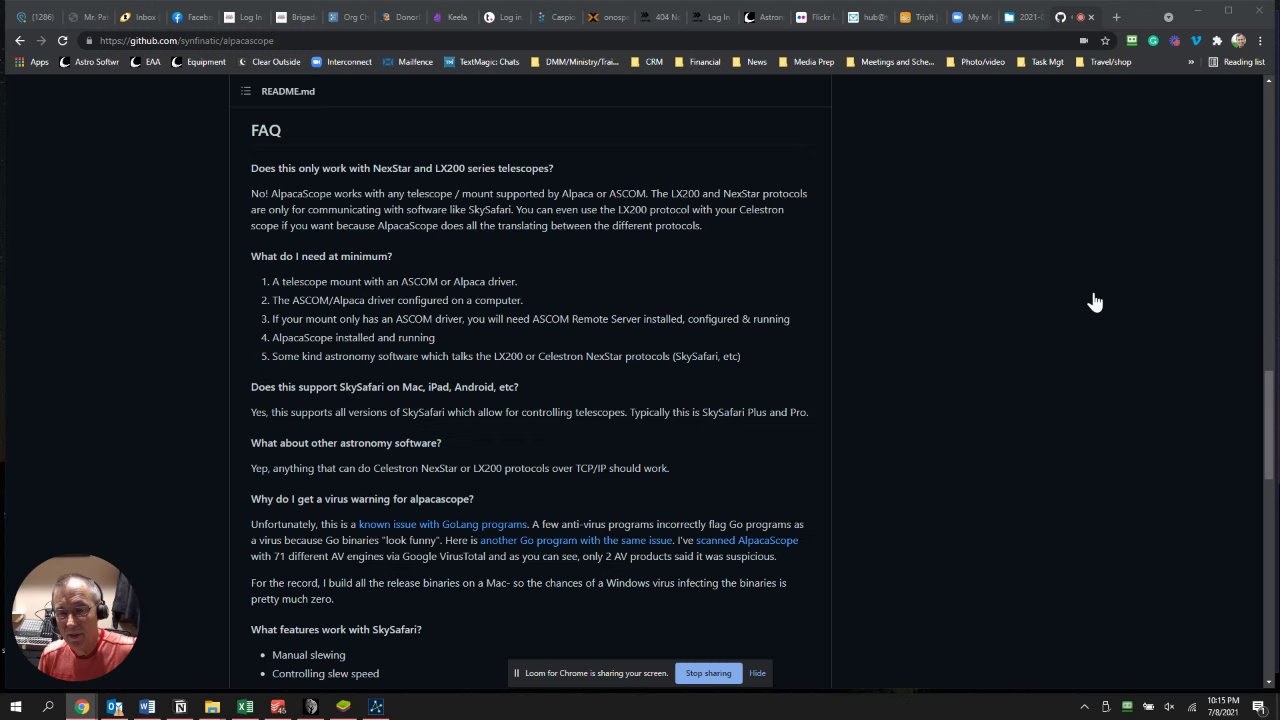This screenshot has height=720, width=1280.
Task: Click the camera icon in the address bar
Action: (1084, 41)
